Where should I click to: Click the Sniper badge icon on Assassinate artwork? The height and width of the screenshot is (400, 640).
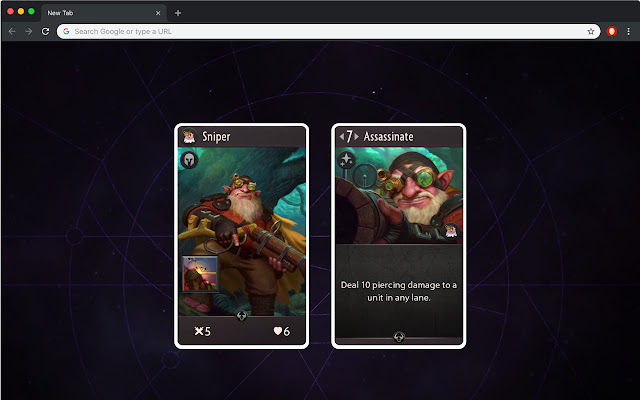[451, 231]
